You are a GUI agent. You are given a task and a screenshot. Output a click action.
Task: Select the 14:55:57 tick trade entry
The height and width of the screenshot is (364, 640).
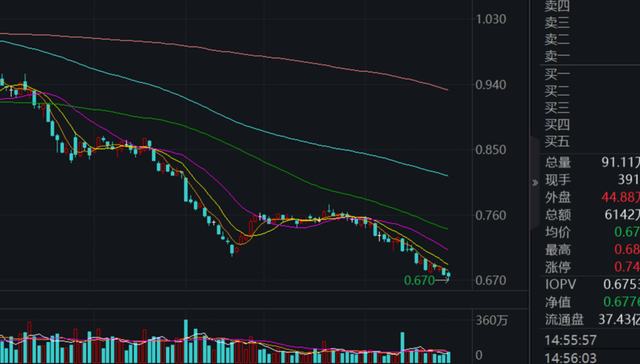coord(590,340)
